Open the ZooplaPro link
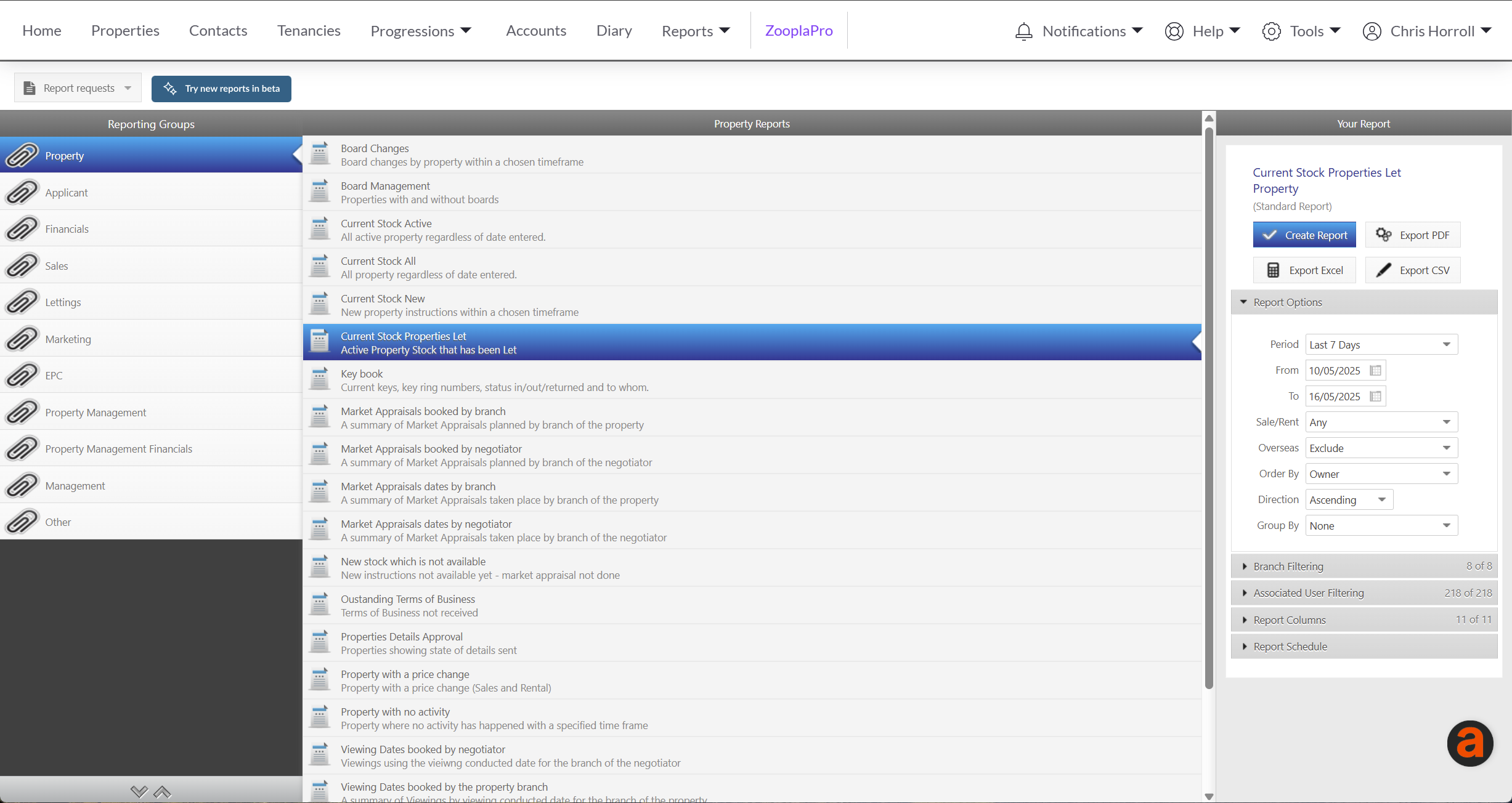 [x=799, y=30]
